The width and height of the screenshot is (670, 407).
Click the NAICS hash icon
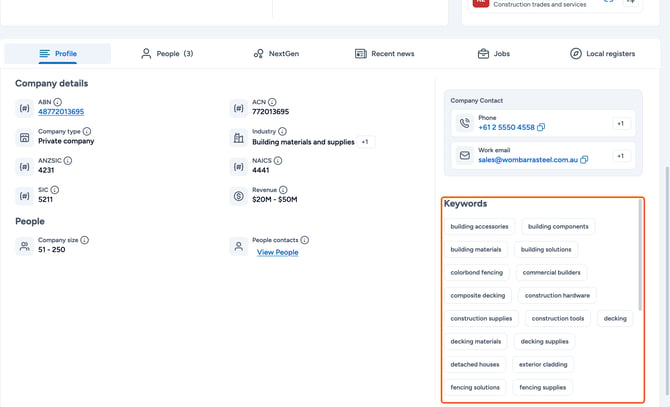238,167
